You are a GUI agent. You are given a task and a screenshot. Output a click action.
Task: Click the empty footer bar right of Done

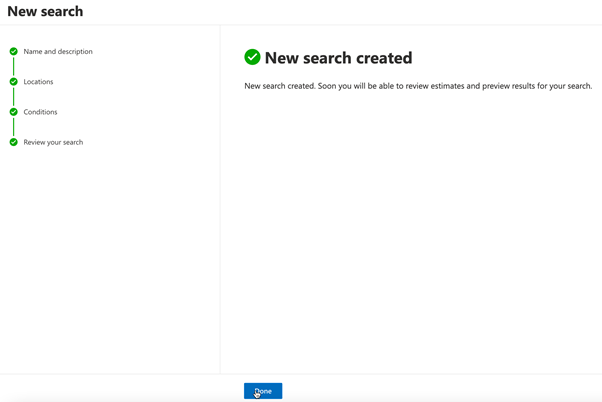point(440,389)
